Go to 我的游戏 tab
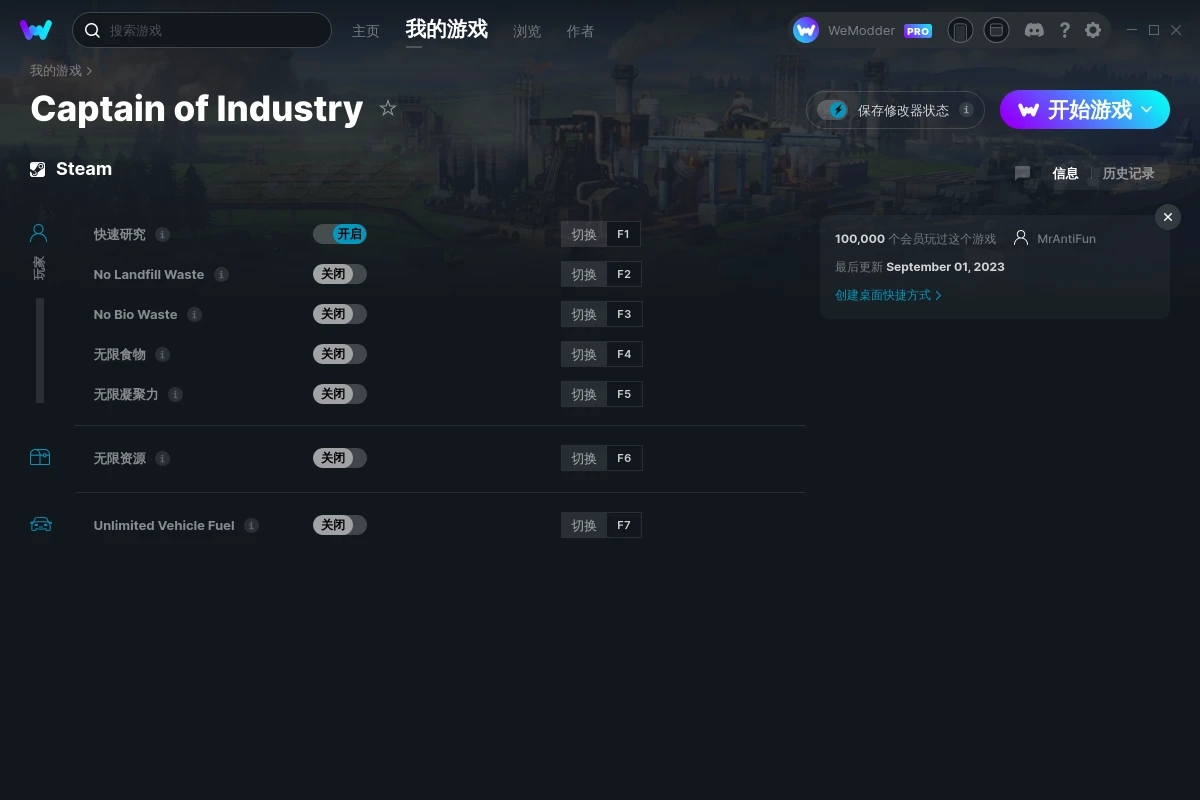Screen dimensions: 1200x800 [447, 29]
